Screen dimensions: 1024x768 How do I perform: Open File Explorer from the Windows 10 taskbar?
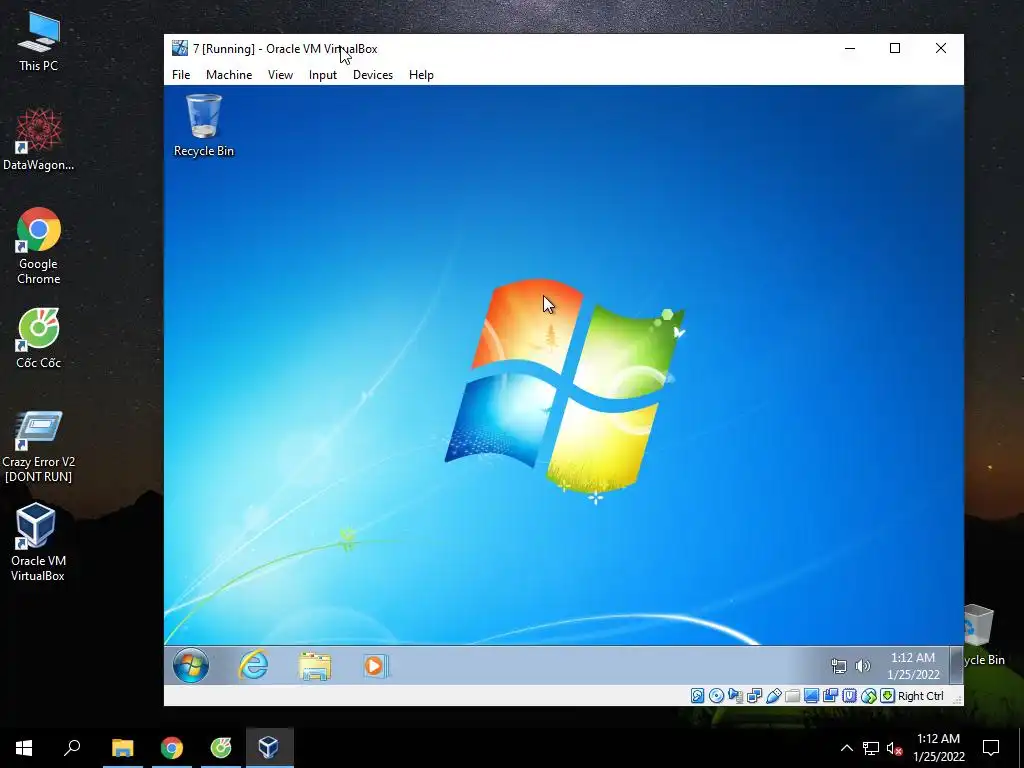tap(122, 748)
